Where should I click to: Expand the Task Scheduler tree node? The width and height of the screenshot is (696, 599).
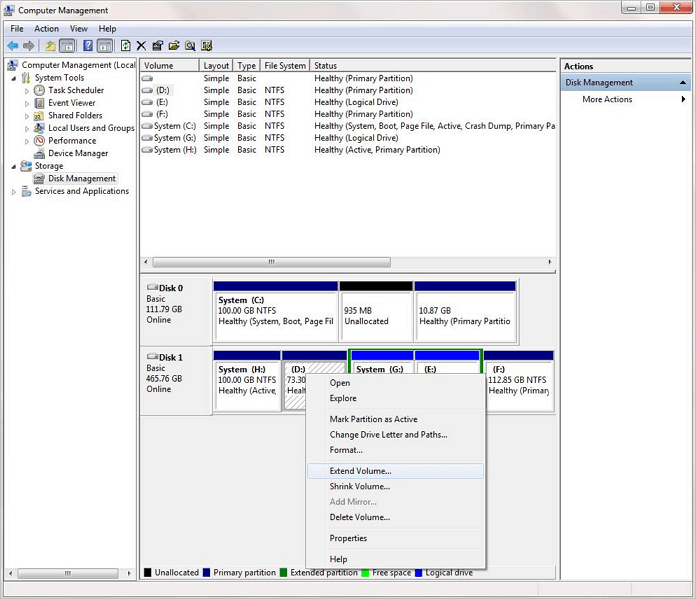pos(27,90)
